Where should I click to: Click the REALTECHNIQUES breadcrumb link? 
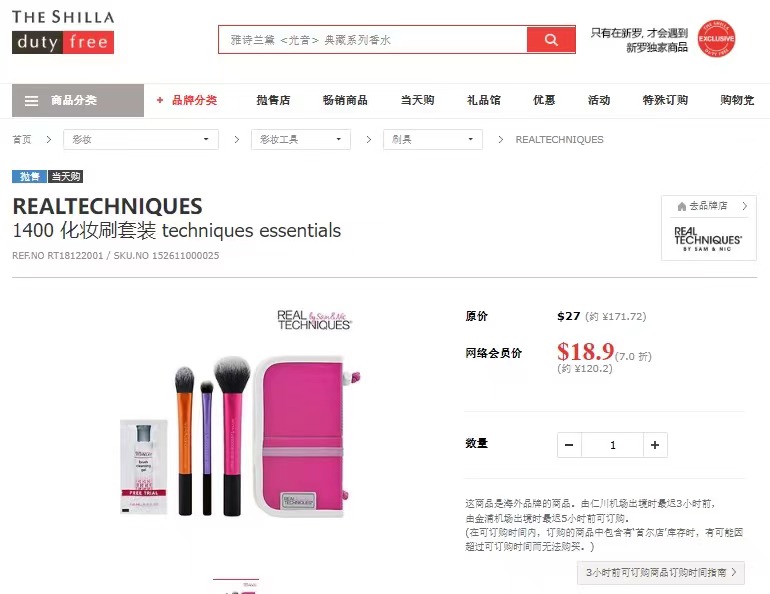[x=559, y=139]
